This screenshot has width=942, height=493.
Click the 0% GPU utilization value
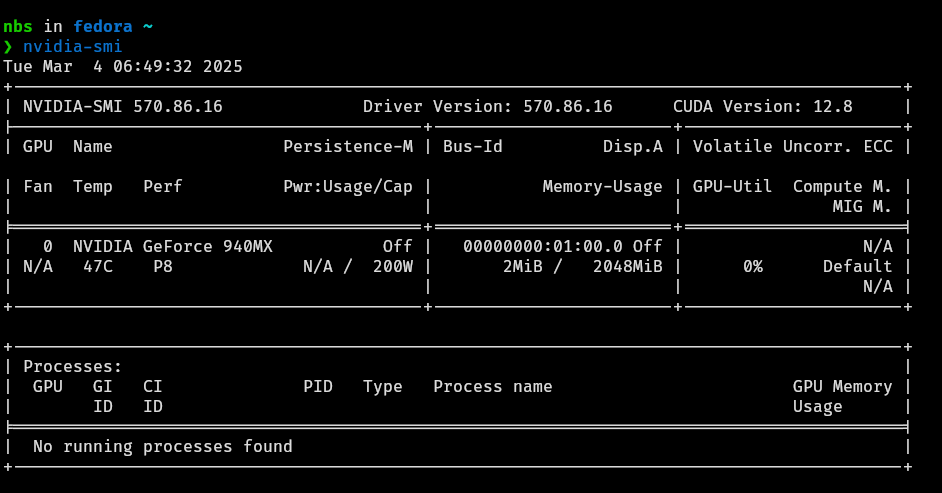point(753,266)
